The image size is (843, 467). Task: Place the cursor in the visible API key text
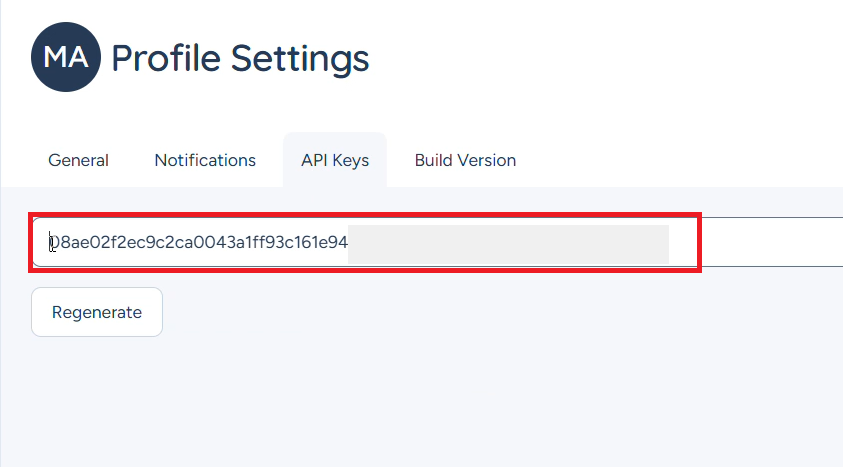[x=198, y=242]
